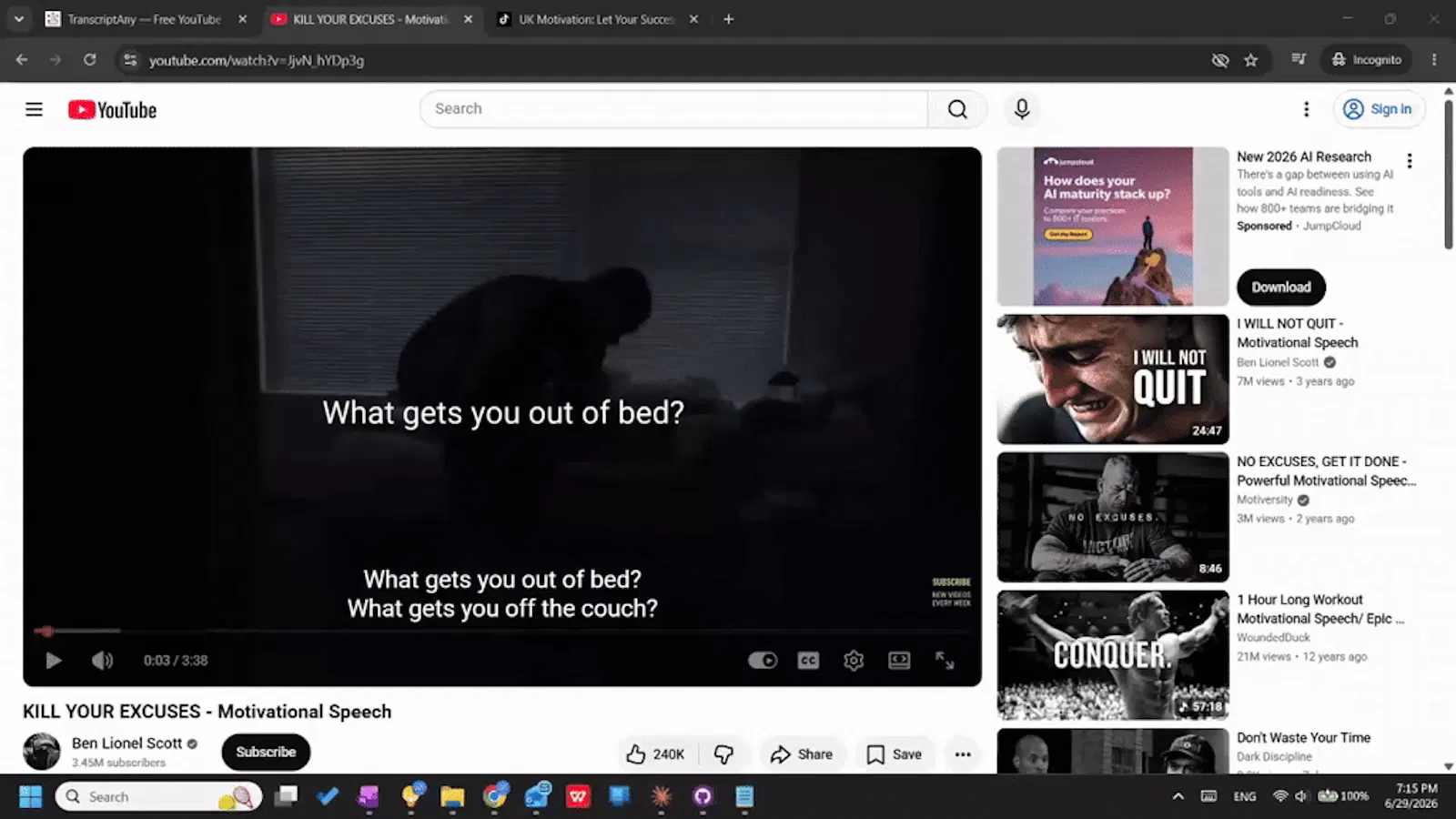Start voice search with the microphone
Screen dimensions: 1456x819
[x=1022, y=109]
